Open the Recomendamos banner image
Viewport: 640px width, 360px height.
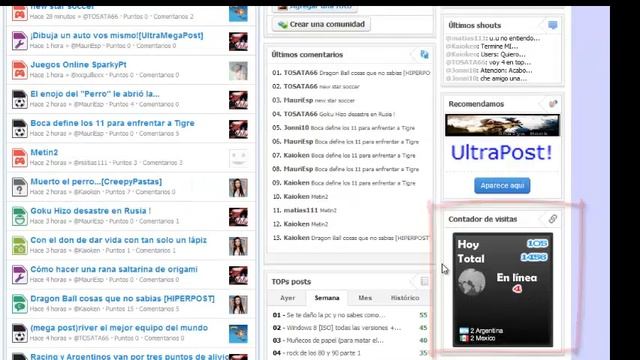(x=502, y=125)
